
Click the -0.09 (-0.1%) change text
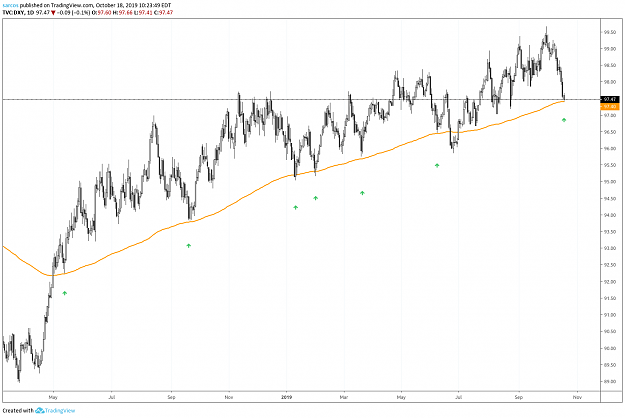pyautogui.click(x=73, y=12)
